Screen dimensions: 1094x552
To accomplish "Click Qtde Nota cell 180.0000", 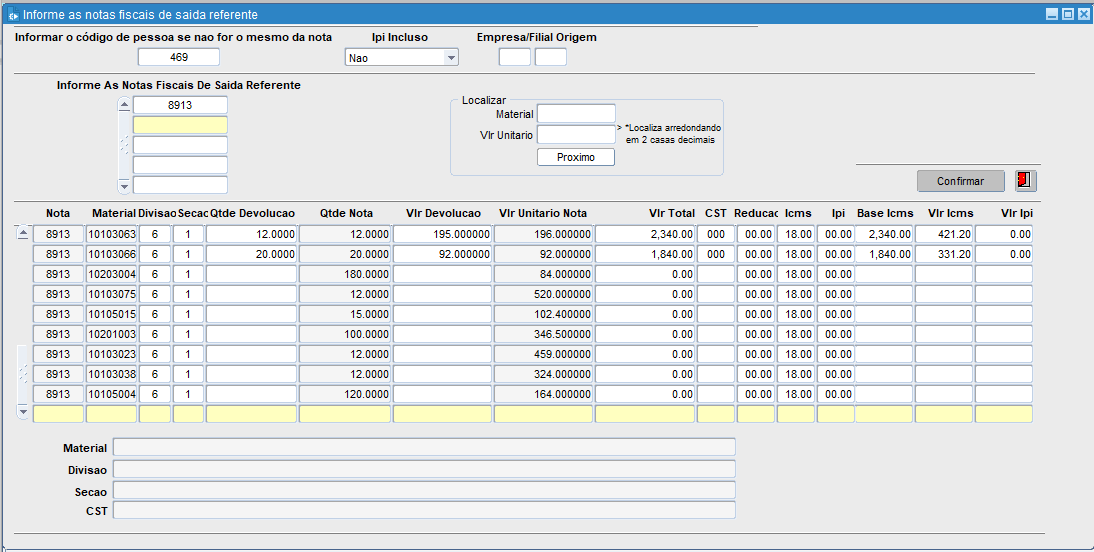I will [345, 274].
